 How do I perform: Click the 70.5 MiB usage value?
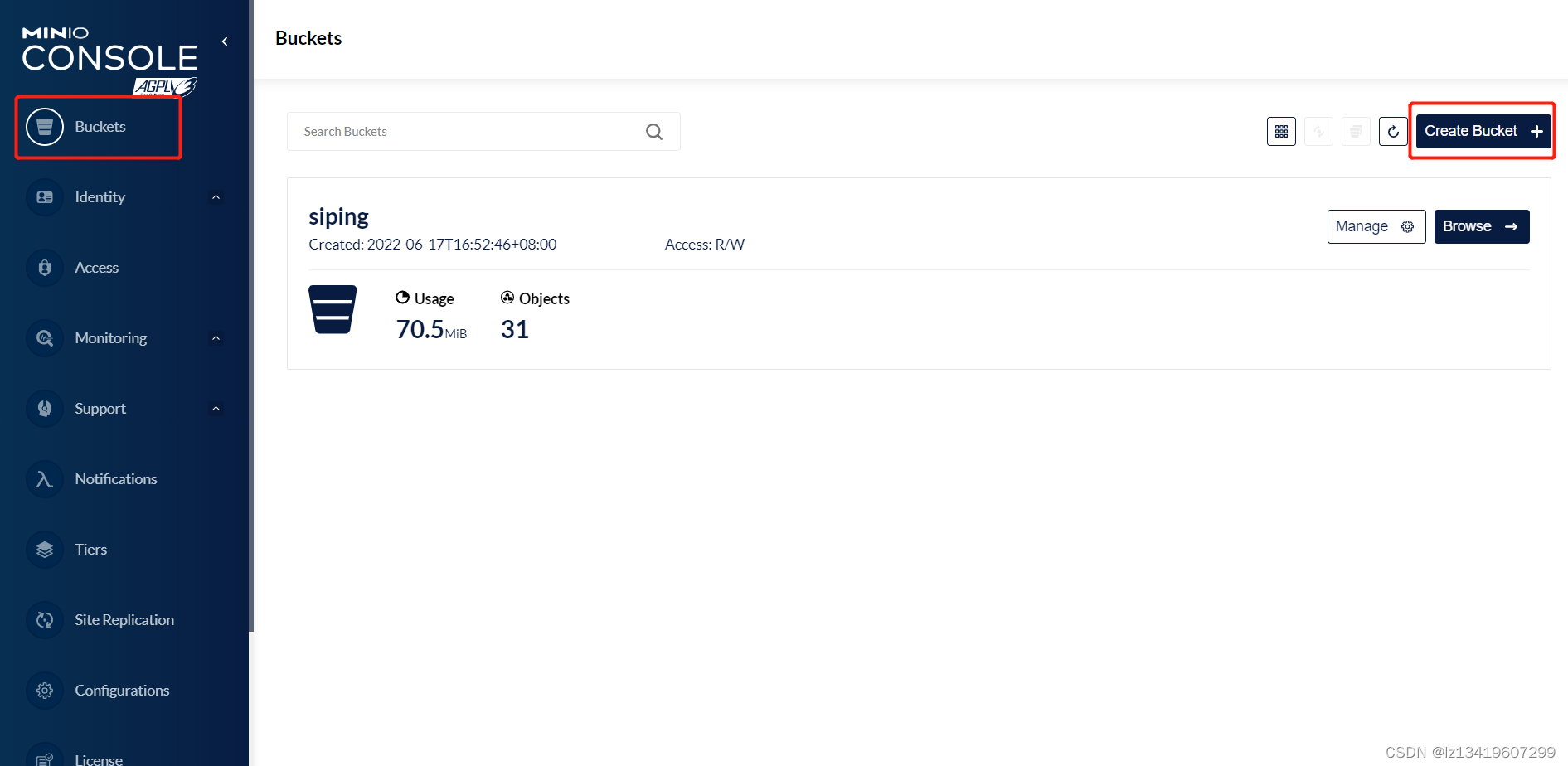tap(431, 329)
